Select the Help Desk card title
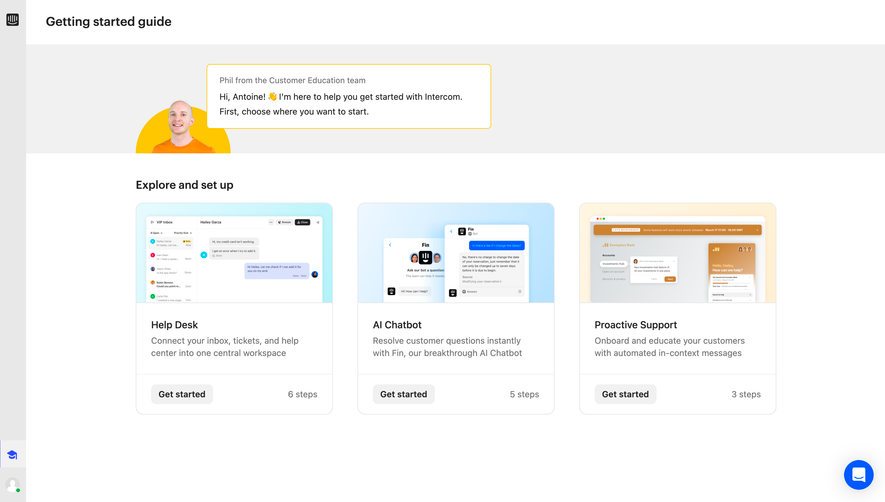 pos(174,325)
